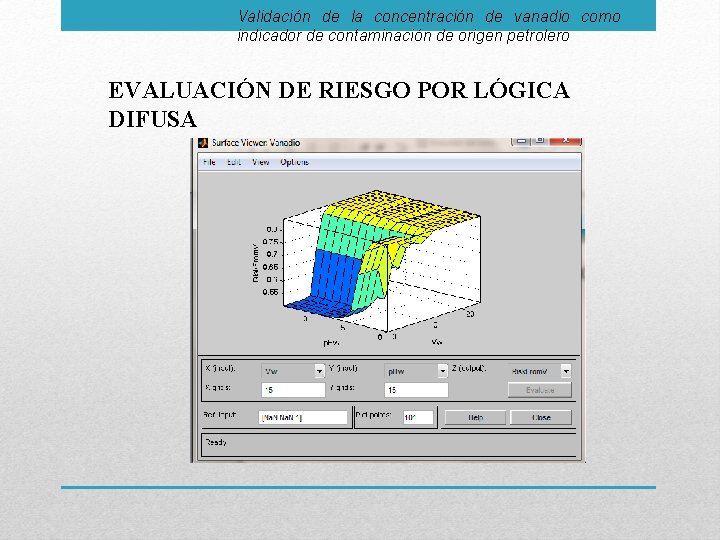Open the Edit menu

[234, 162]
